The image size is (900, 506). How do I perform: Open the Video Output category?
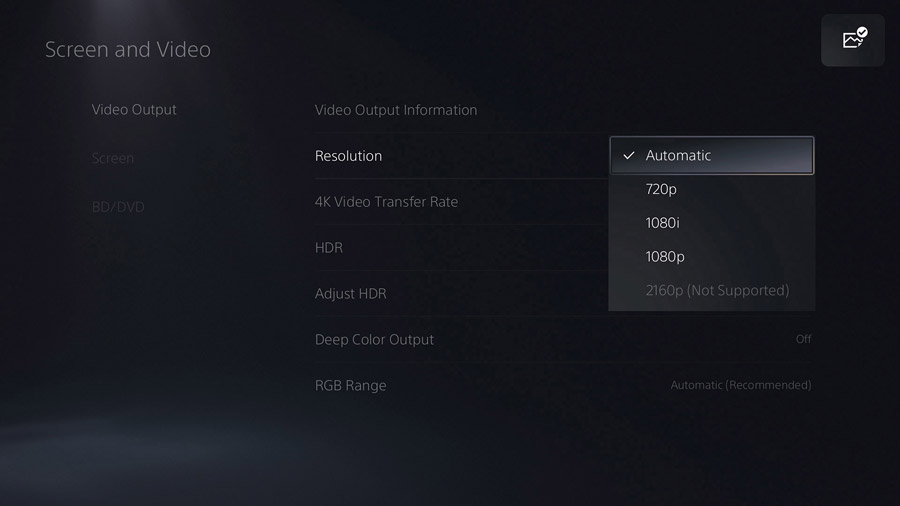[134, 110]
